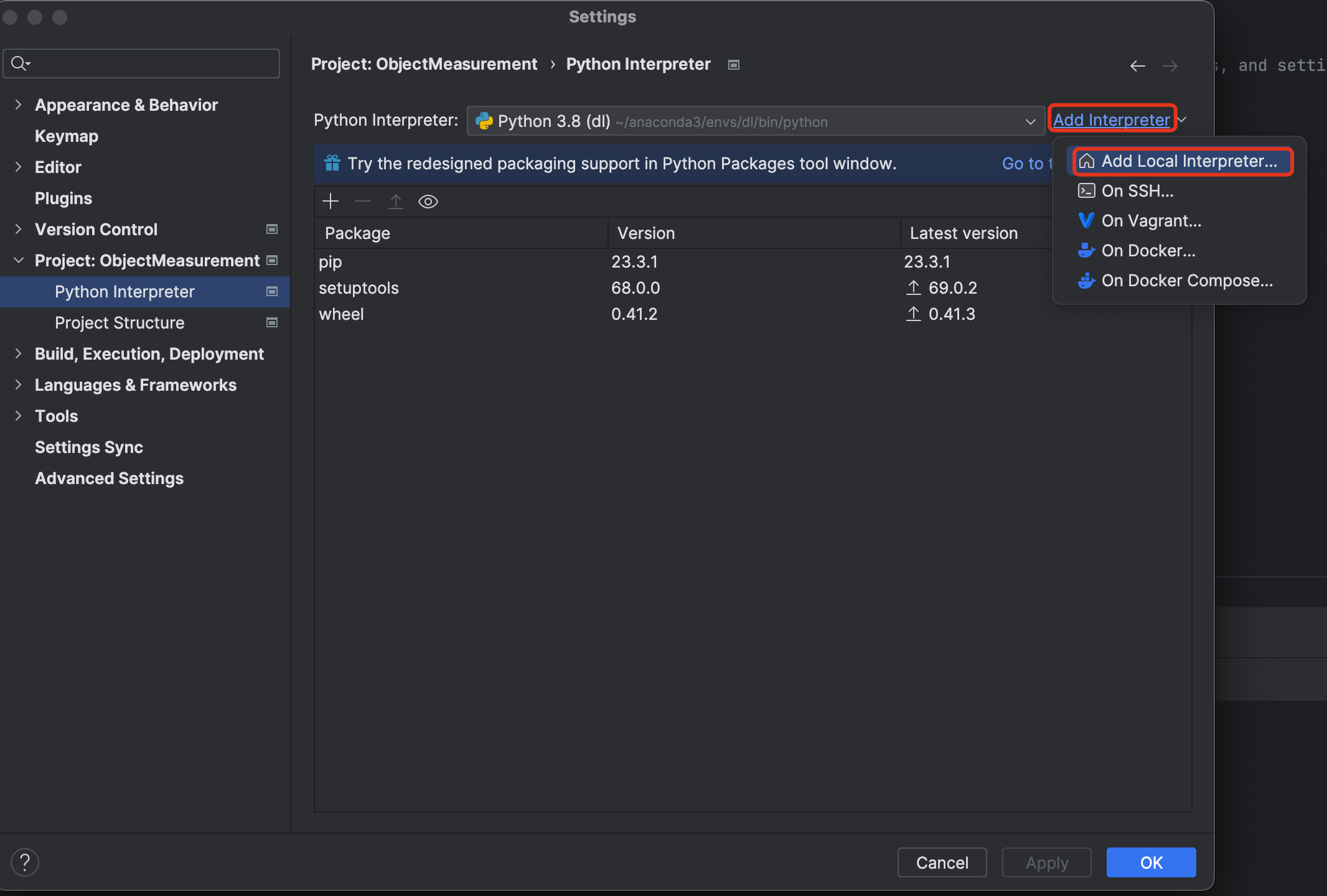Open the help question mark button
Screen dimensions: 1327x896
pyautogui.click(x=25, y=862)
